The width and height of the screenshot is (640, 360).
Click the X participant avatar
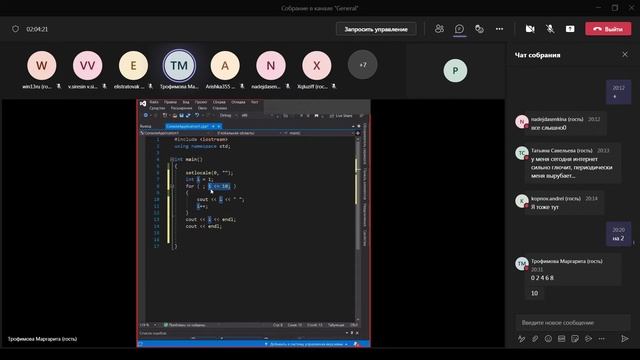point(316,65)
